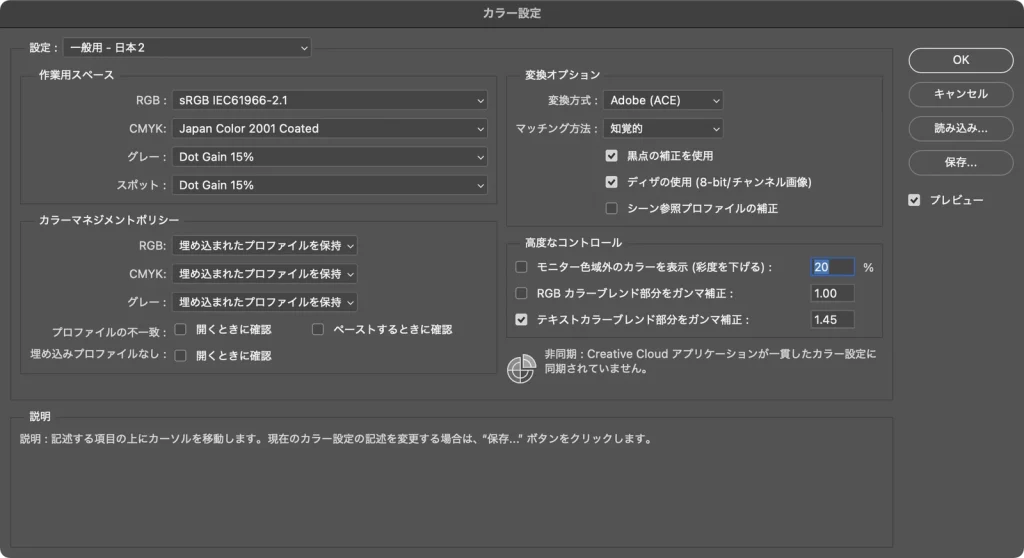Click the 作業用スペース section heading
Image resolution: width=1024 pixels, height=558 pixels.
click(x=76, y=75)
